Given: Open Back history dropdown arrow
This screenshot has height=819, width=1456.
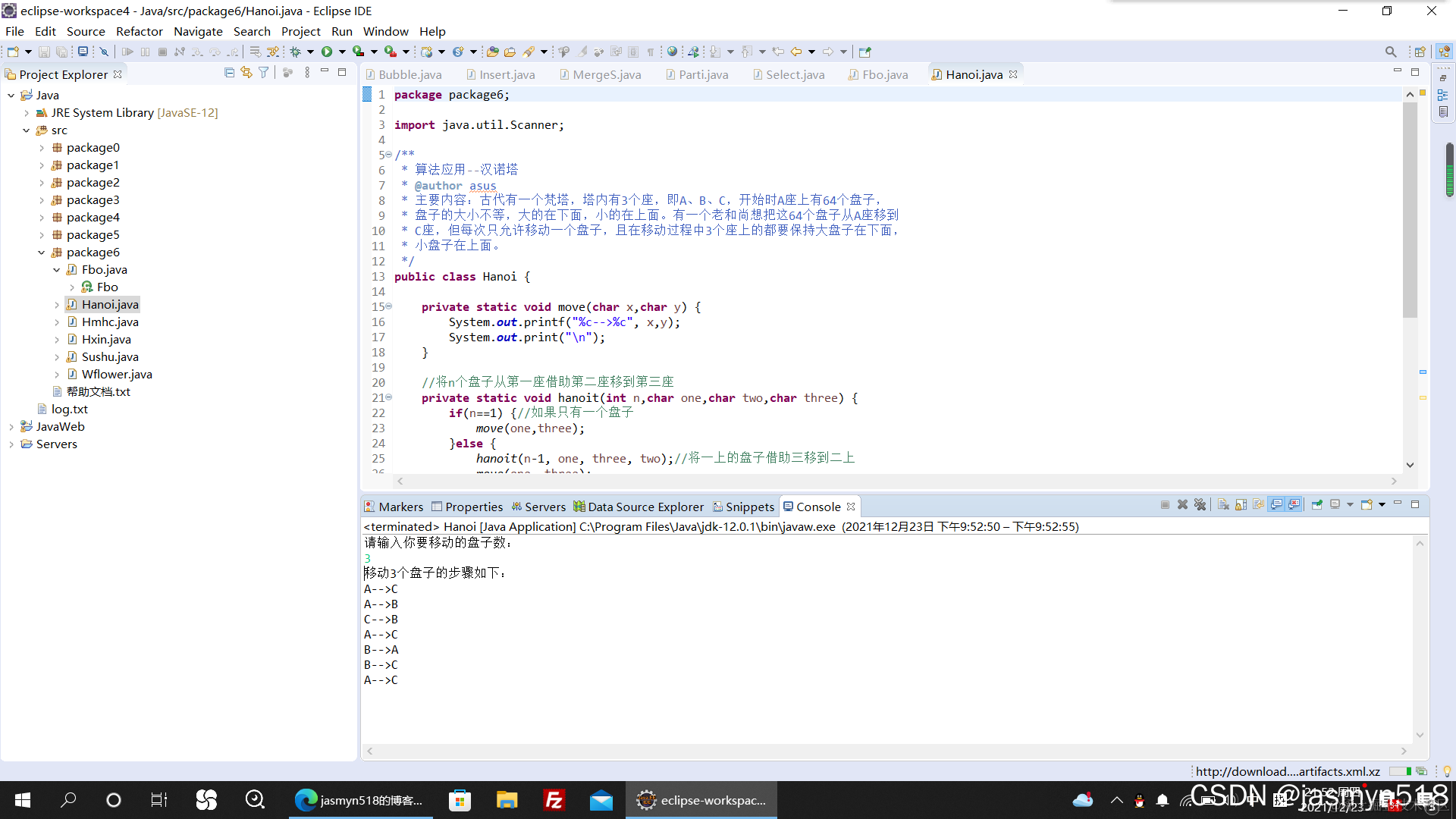Looking at the screenshot, I should (811, 52).
